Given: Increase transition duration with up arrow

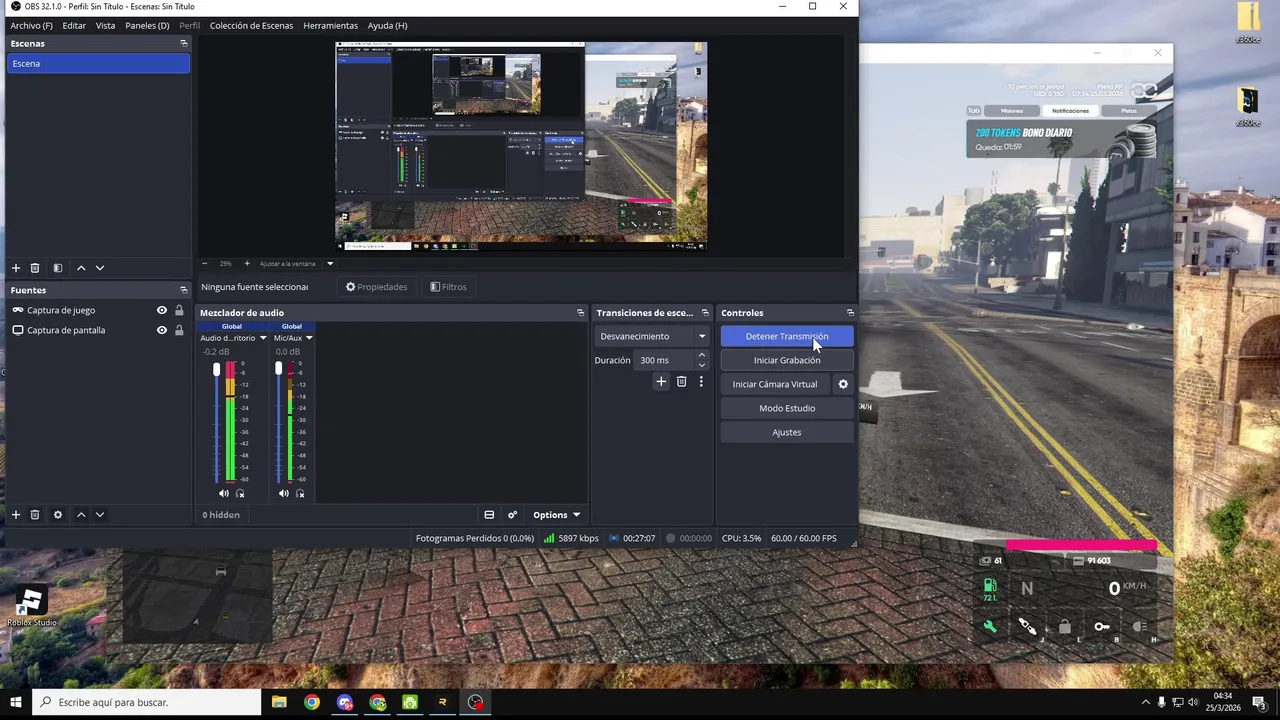Looking at the screenshot, I should tap(701, 355).
